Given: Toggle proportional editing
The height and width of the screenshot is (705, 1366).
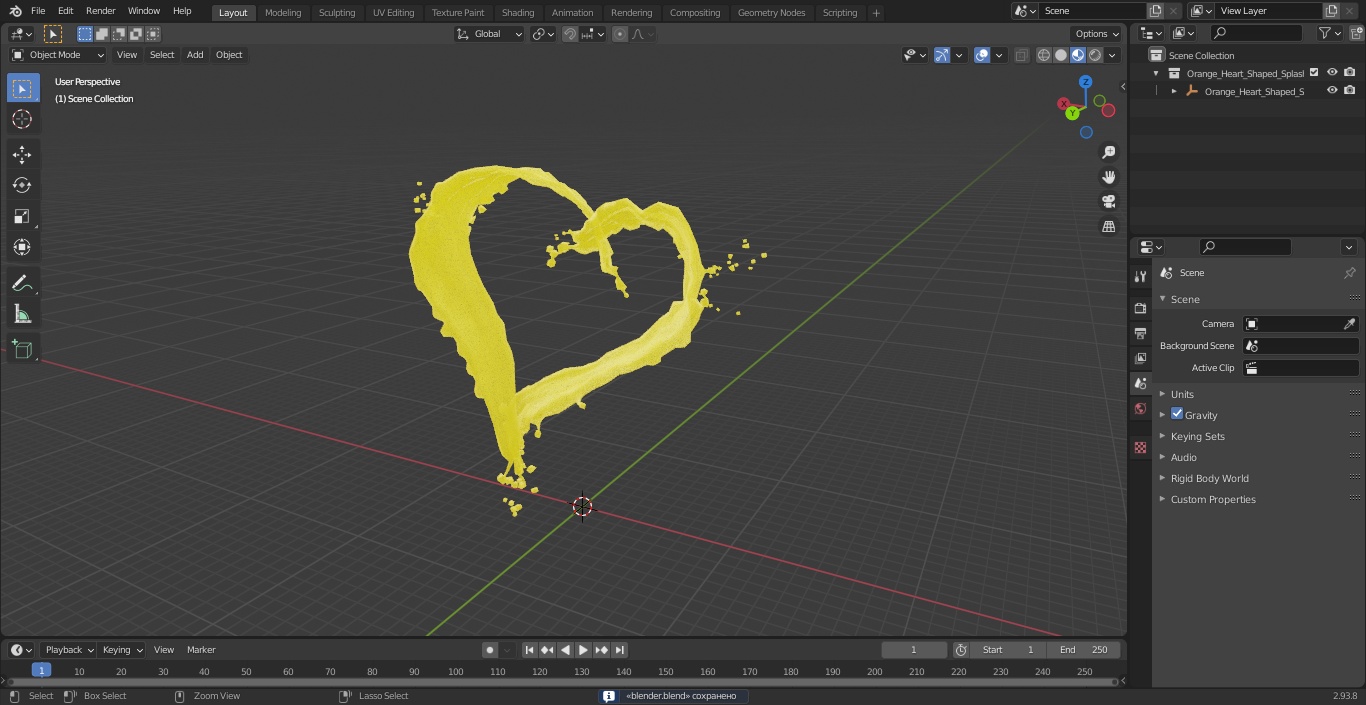Looking at the screenshot, I should (x=620, y=34).
